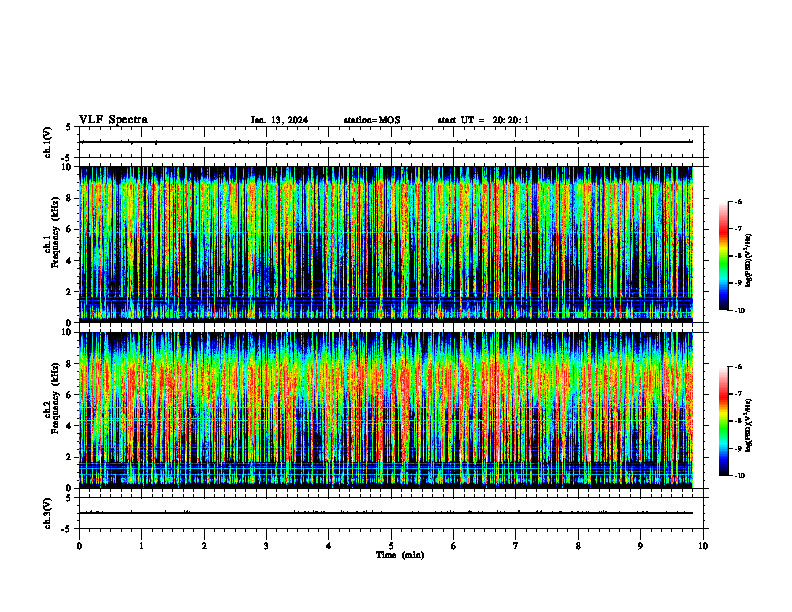The image size is (792, 612).
Task: Click the "6" tick on the time axis
Action: pos(454,546)
